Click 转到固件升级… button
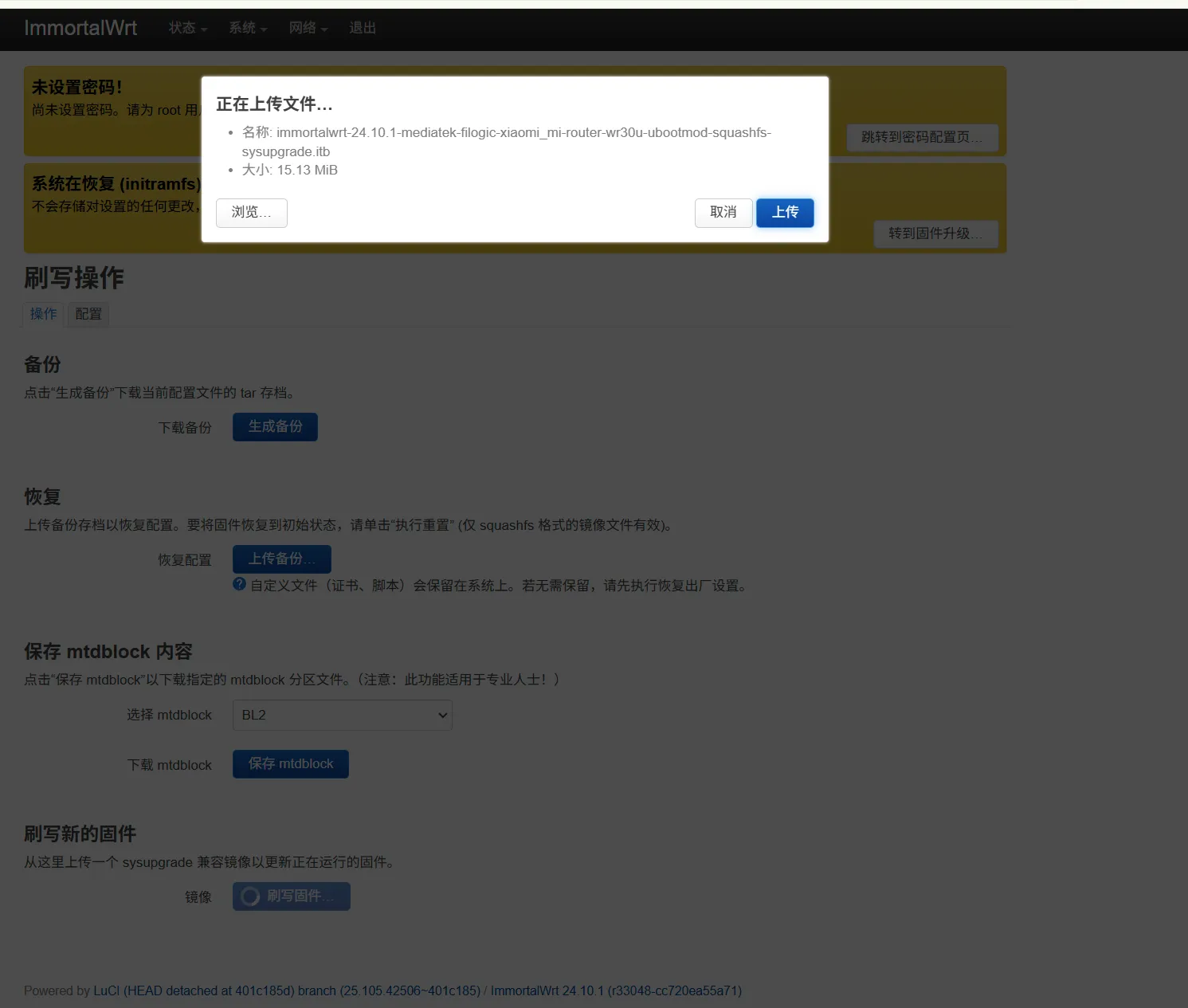This screenshot has height=1008, width=1188. pyautogui.click(x=935, y=233)
